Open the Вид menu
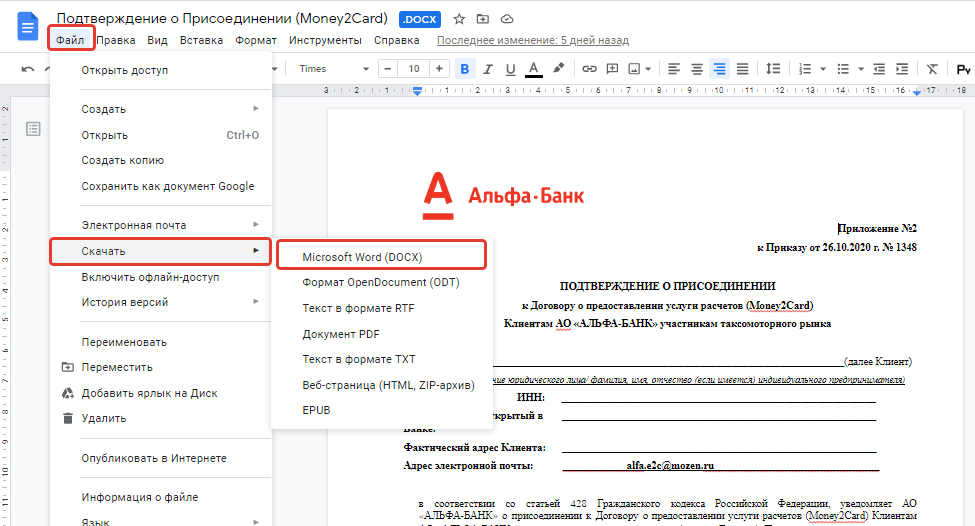The image size is (975, 526). click(157, 40)
